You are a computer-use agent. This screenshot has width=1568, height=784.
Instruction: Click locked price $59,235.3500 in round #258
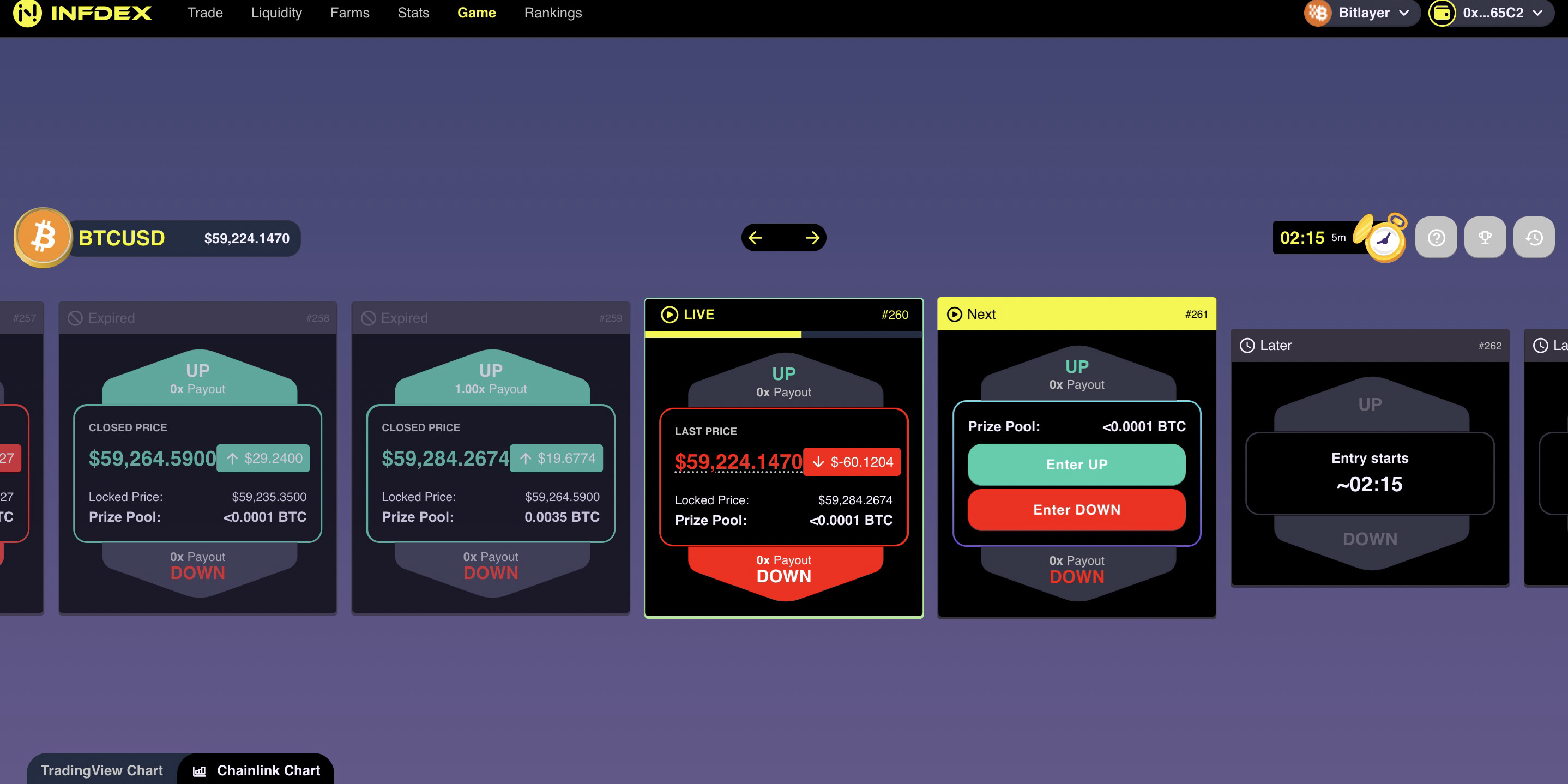[x=269, y=497]
